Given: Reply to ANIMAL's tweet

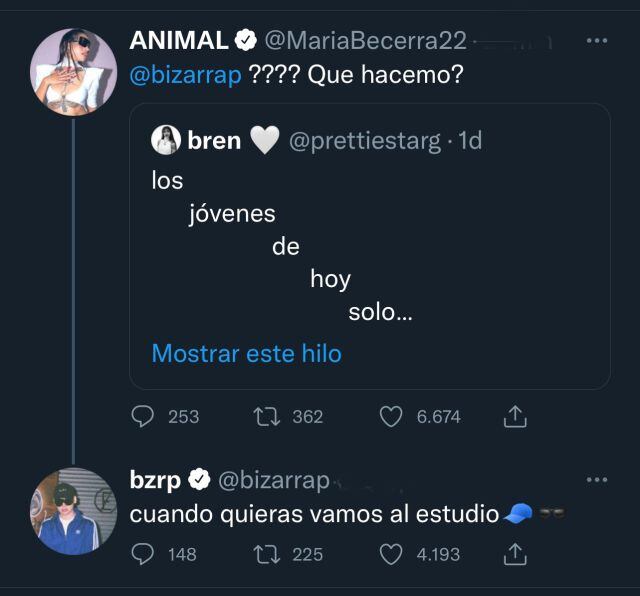Looking at the screenshot, I should point(142,416).
